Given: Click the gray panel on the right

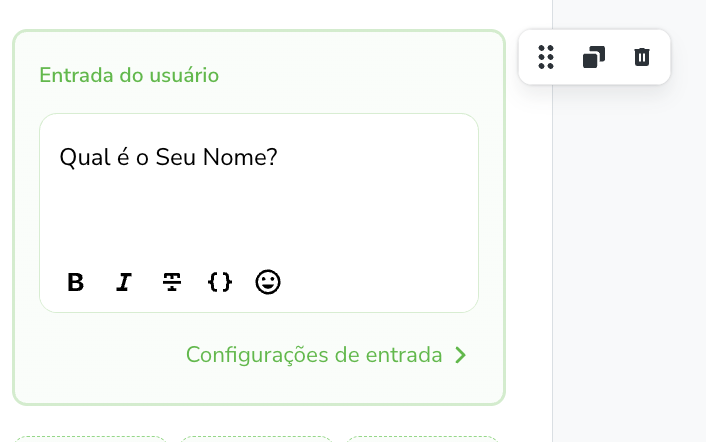Looking at the screenshot, I should [x=630, y=250].
